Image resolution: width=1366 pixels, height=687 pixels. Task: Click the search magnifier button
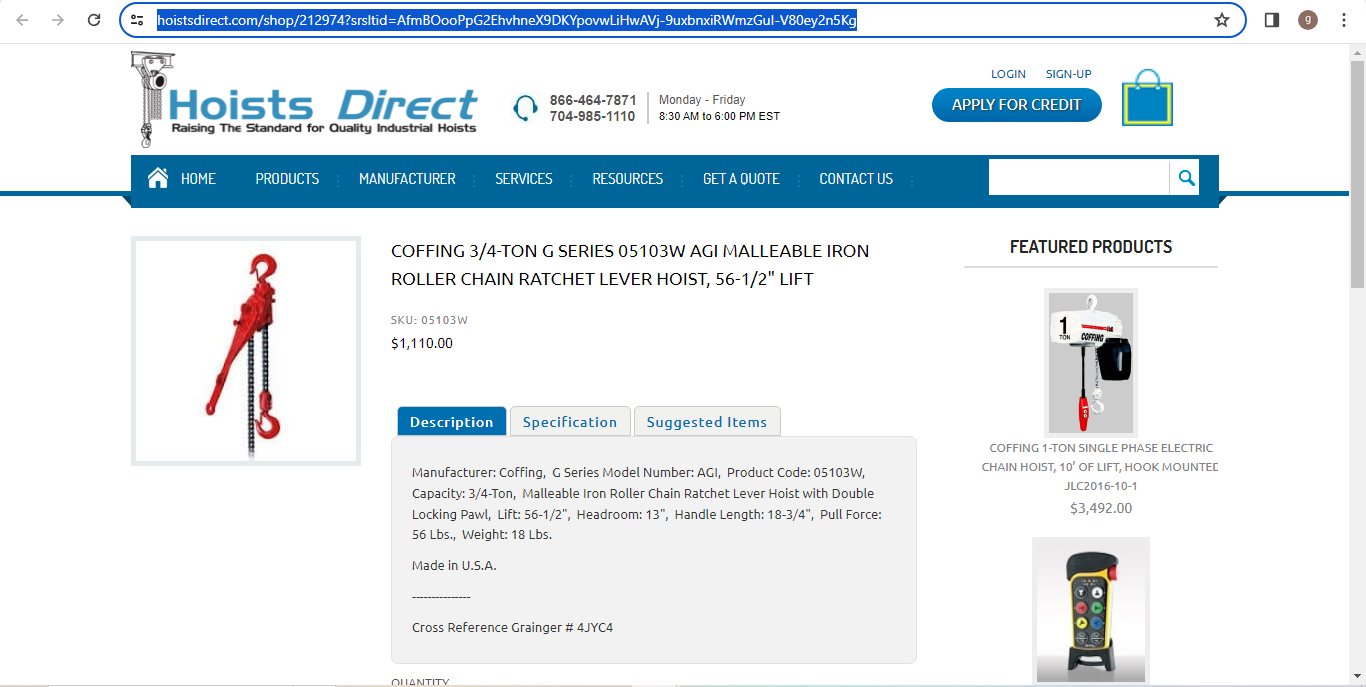[1186, 178]
